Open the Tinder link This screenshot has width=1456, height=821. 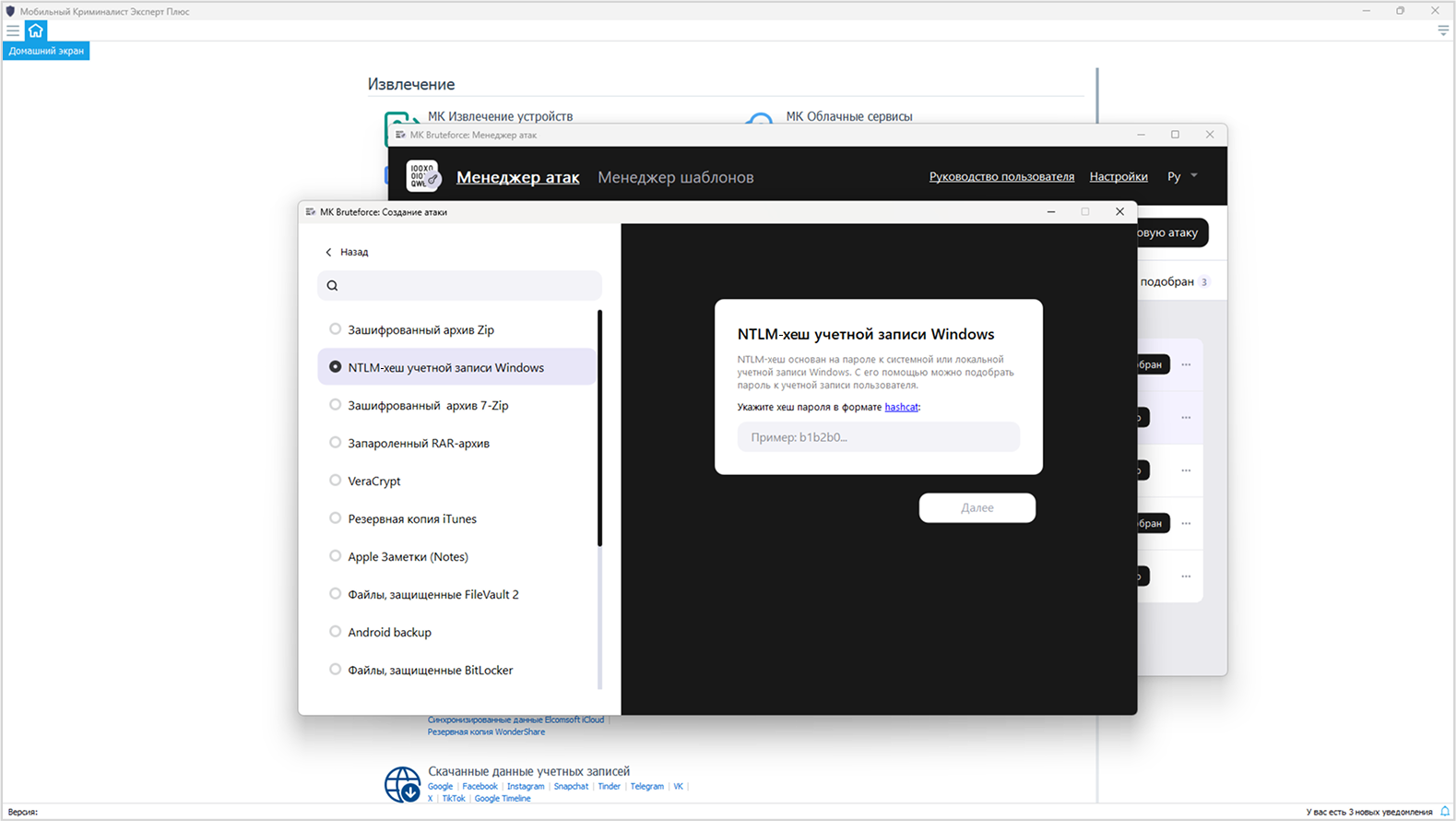[x=609, y=787]
